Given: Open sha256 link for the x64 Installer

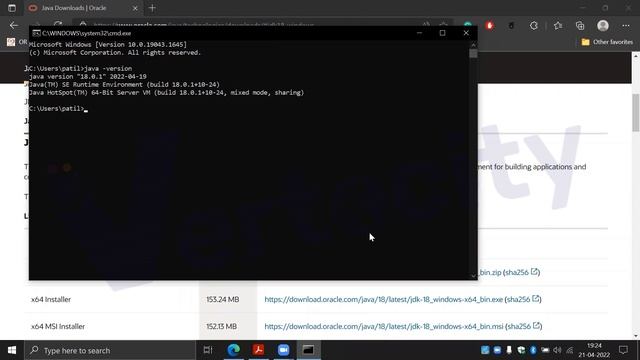Looking at the screenshot, I should pyautogui.click(x=523, y=299).
